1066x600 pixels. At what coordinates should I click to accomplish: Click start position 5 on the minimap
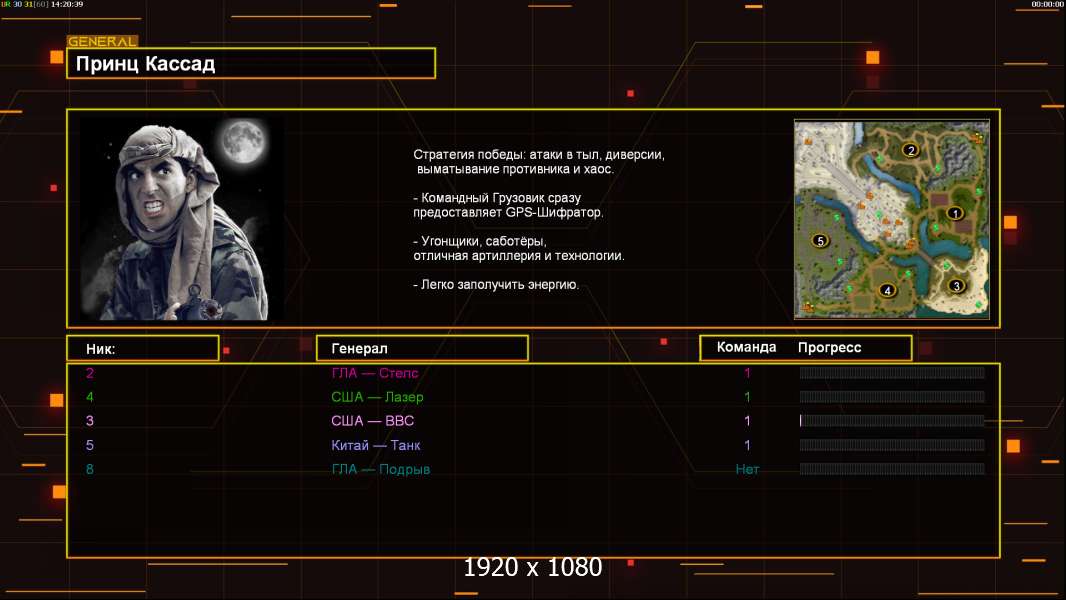820,241
